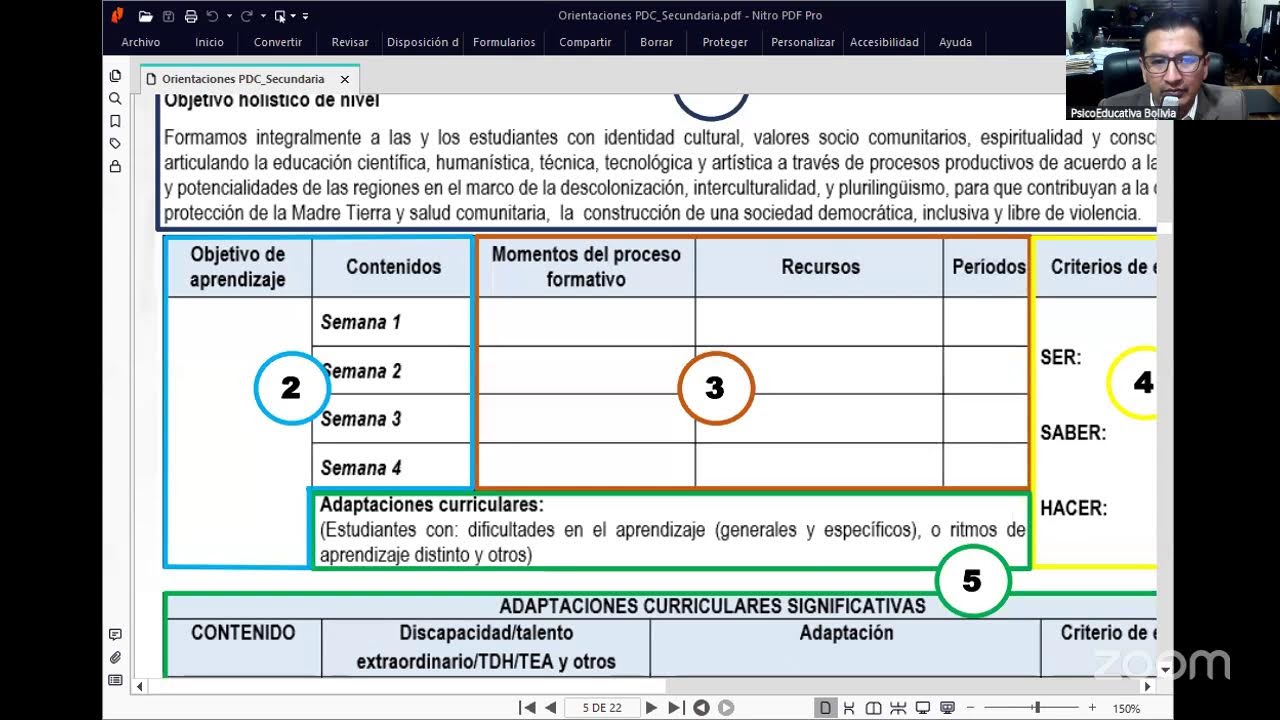Open the Search panel magnifier icon
1280x720 pixels.
pos(115,98)
